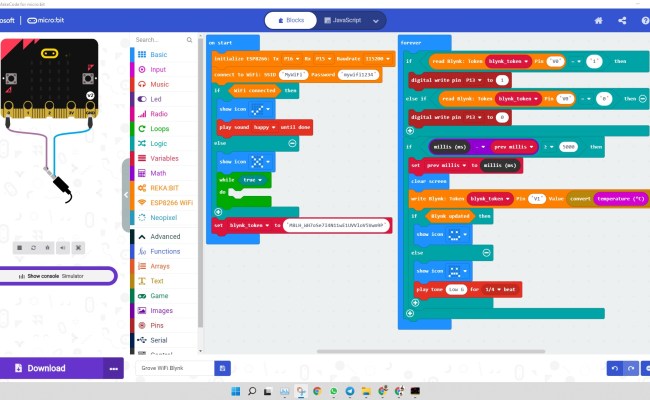Image resolution: width=650 pixels, height=400 pixels.
Task: Open digital write pin P13 to 1 dropdown
Action: pos(473,80)
